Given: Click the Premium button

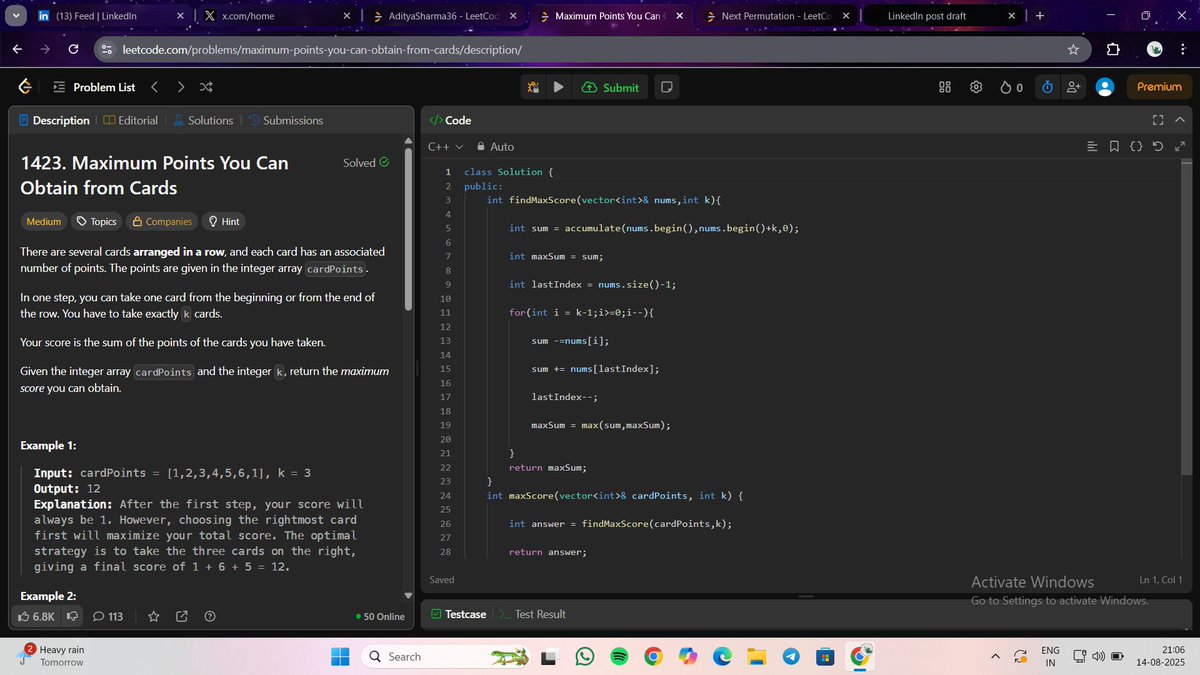Looking at the screenshot, I should pyautogui.click(x=1159, y=87).
